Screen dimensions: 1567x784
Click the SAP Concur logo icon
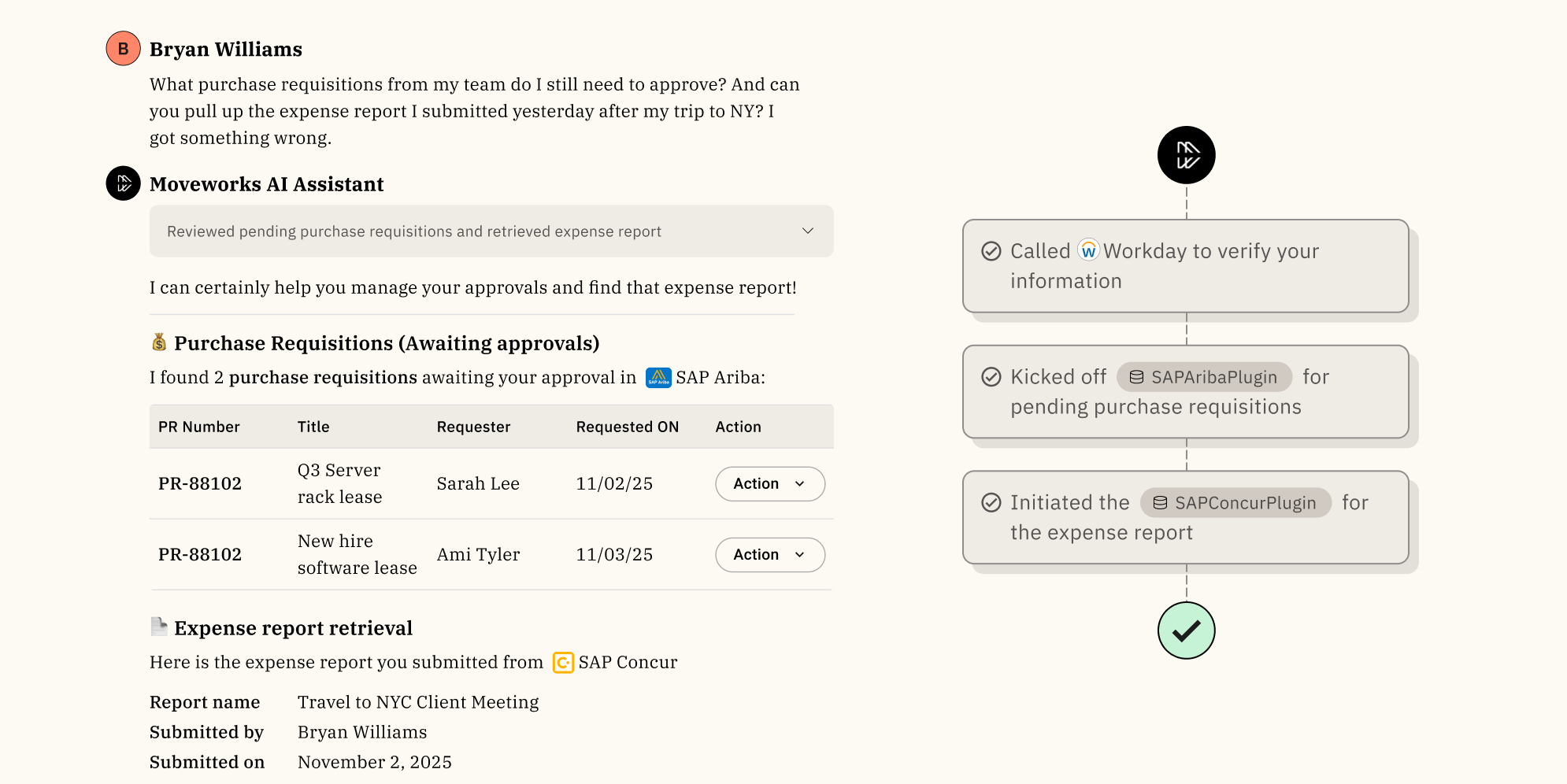(x=563, y=663)
